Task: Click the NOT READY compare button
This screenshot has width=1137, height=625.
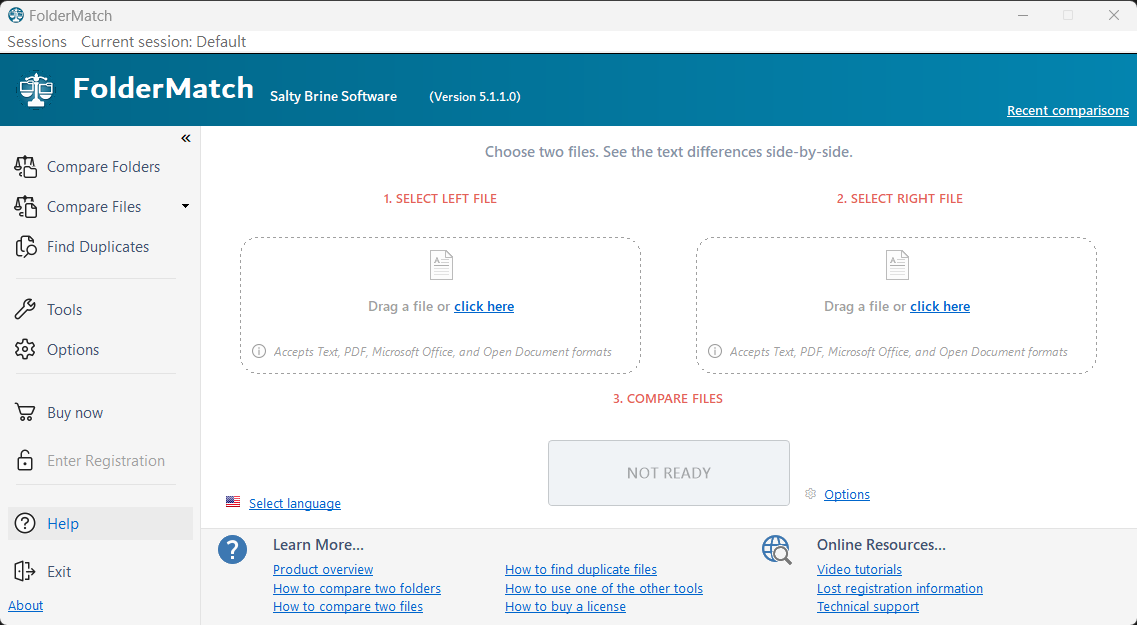Action: 669,473
